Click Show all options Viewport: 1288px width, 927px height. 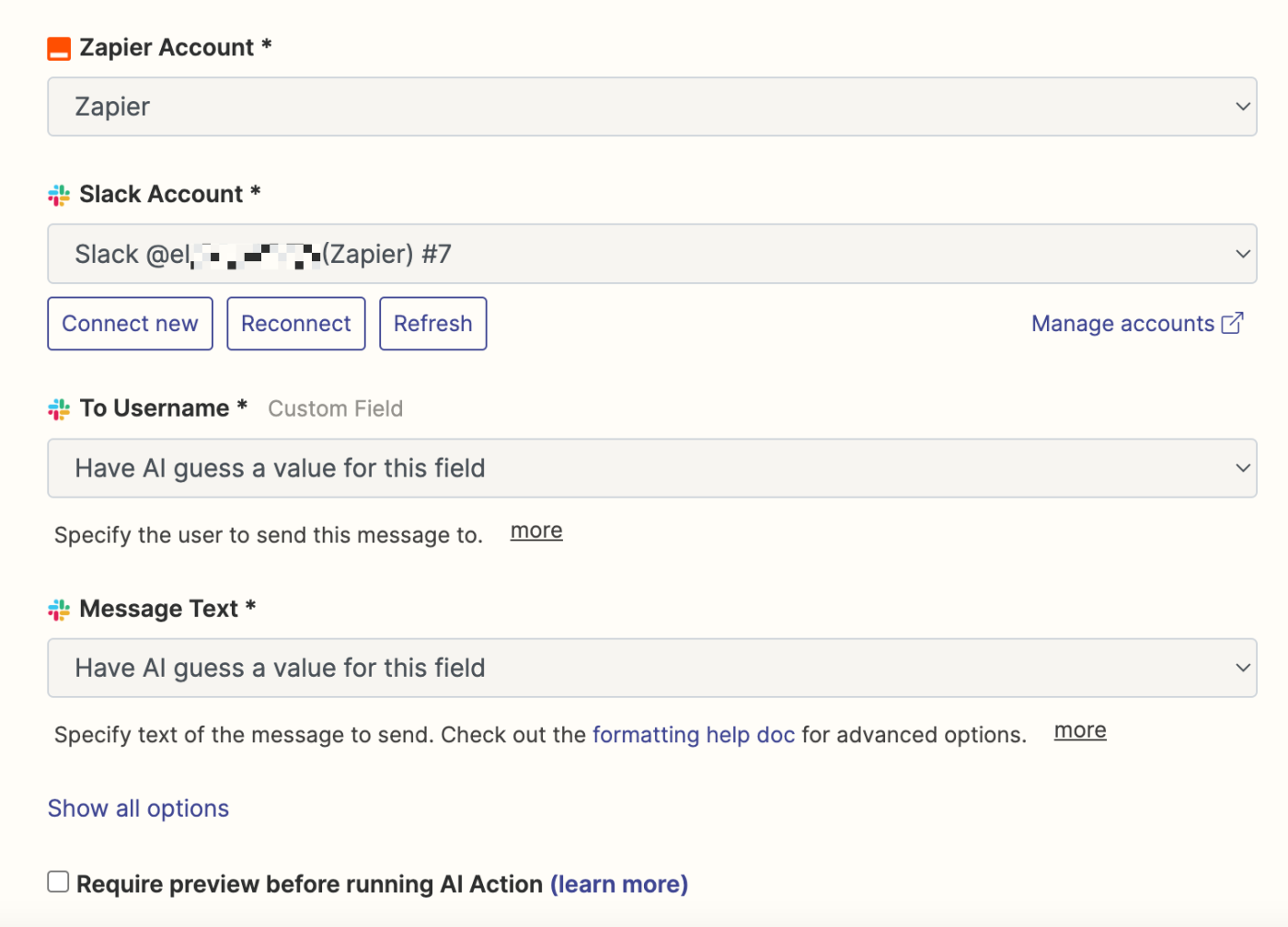(138, 808)
